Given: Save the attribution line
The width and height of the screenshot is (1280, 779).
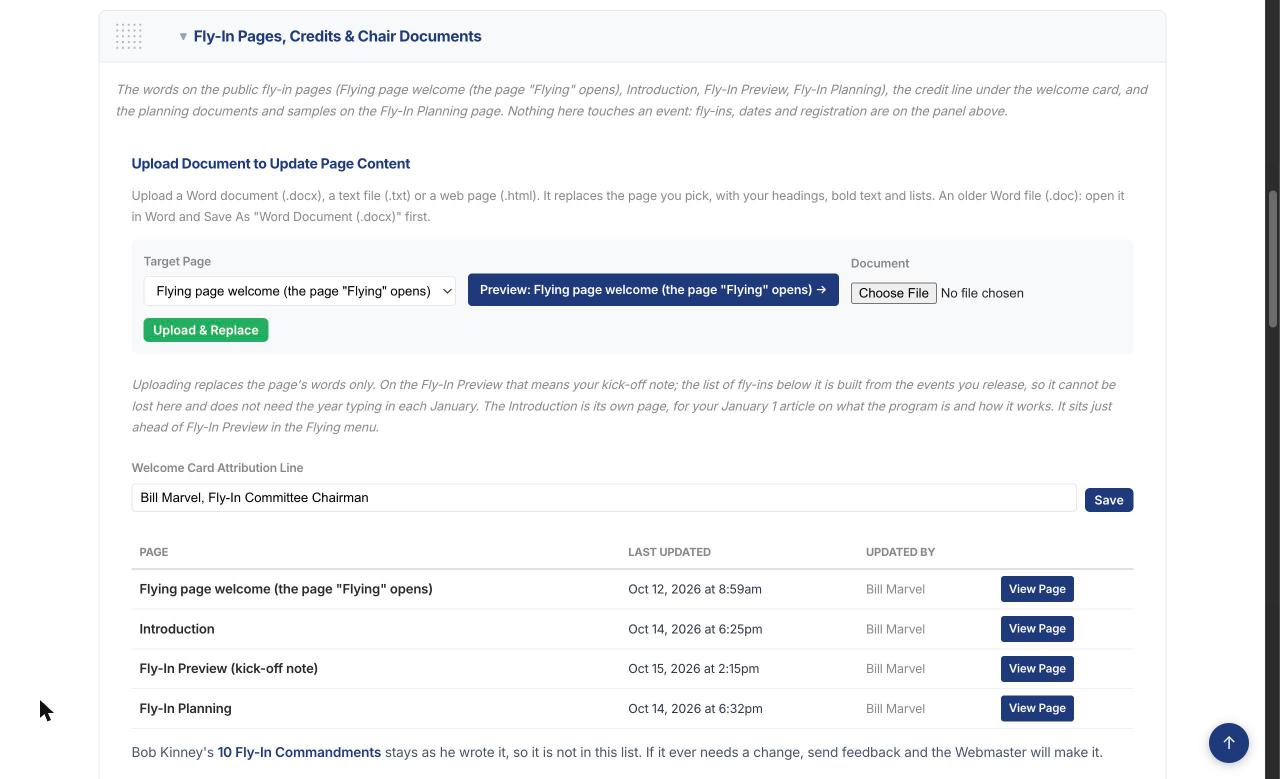Looking at the screenshot, I should 1109,500.
